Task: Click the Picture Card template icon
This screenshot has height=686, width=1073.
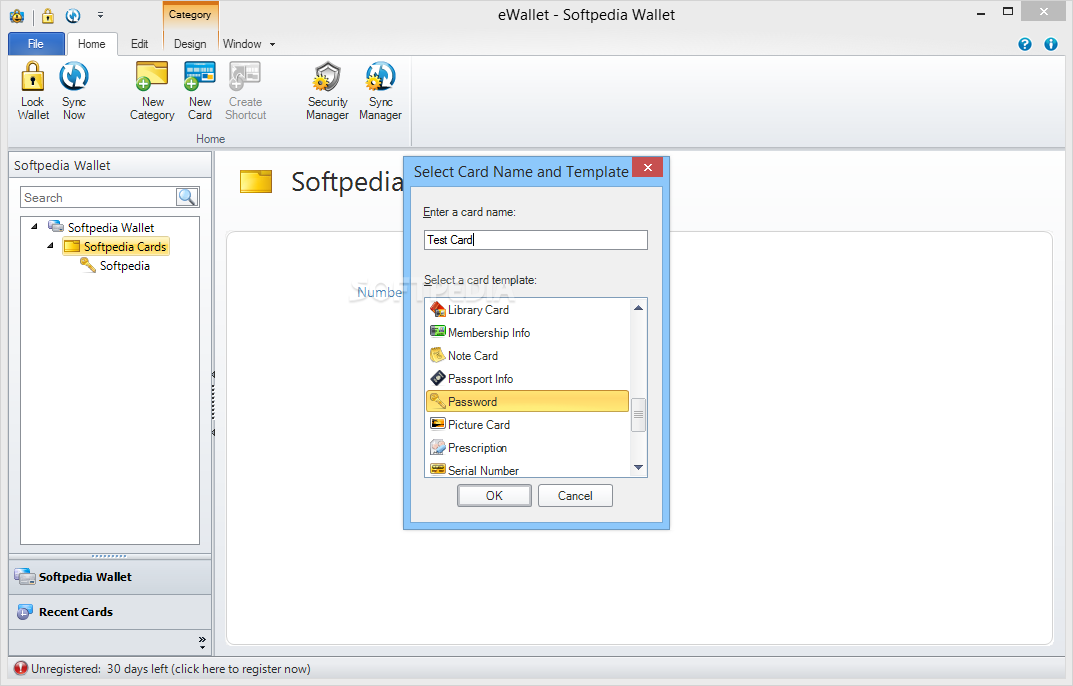Action: (438, 424)
